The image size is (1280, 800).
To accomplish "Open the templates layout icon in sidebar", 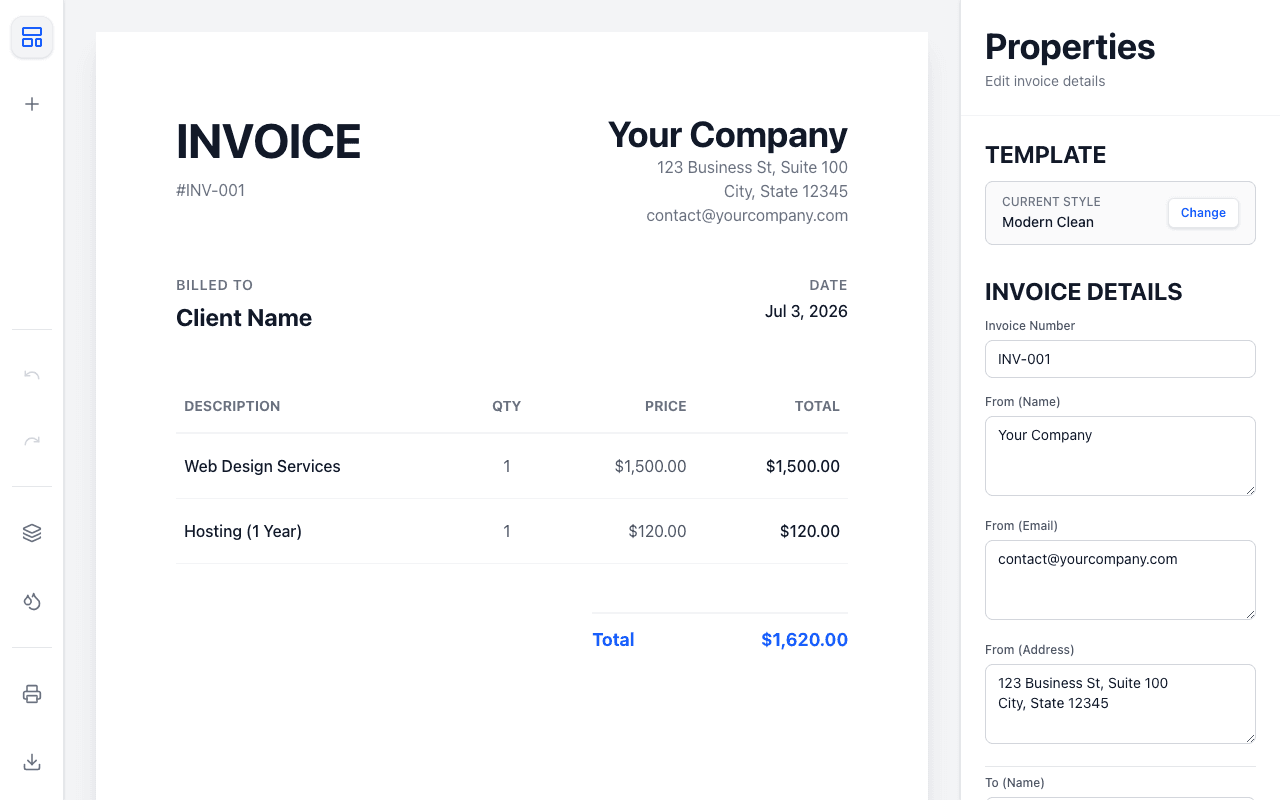I will pos(32,38).
